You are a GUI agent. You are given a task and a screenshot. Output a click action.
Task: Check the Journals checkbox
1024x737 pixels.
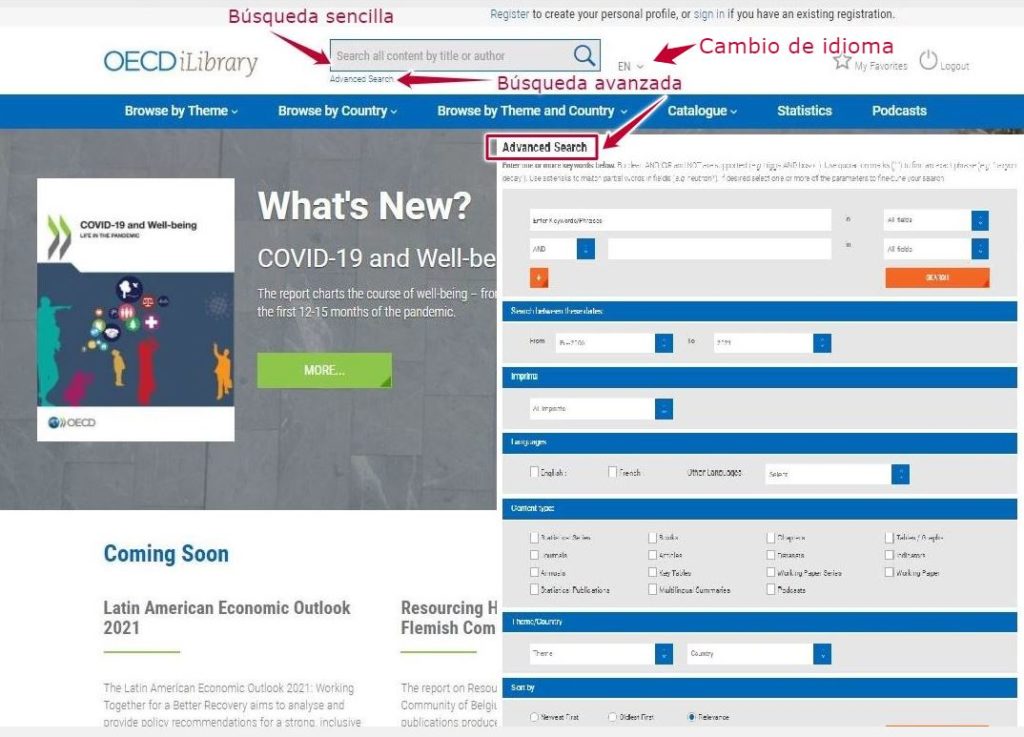coord(534,555)
